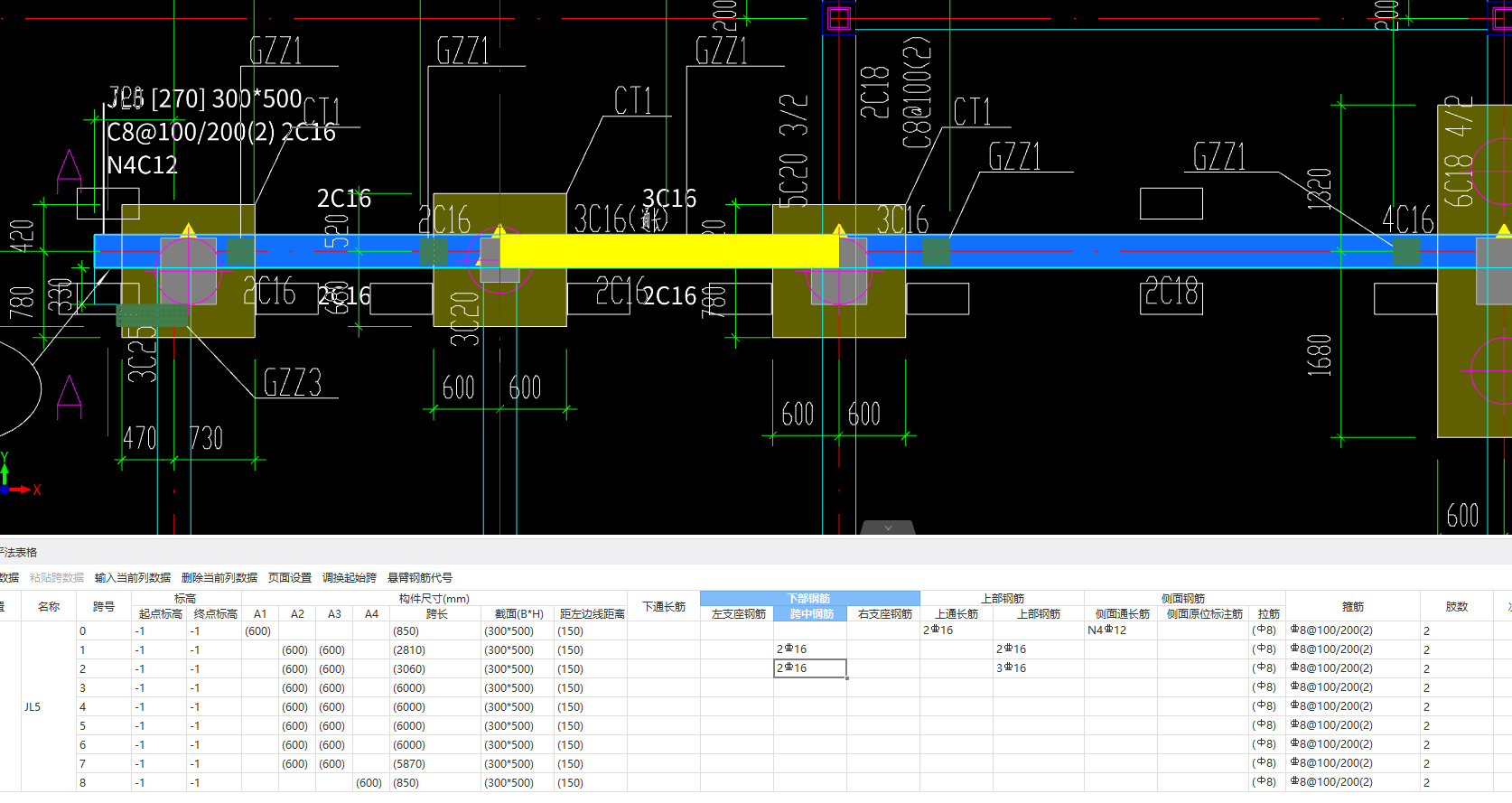Click span length (5870) cell
This screenshot has width=1512, height=803.
[x=435, y=764]
